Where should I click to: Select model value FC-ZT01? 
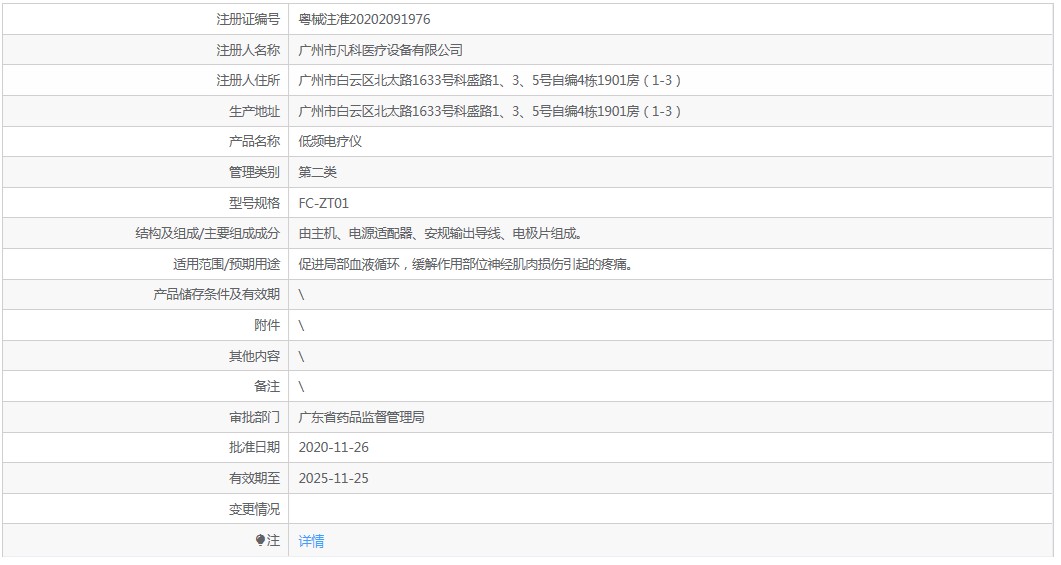point(323,203)
